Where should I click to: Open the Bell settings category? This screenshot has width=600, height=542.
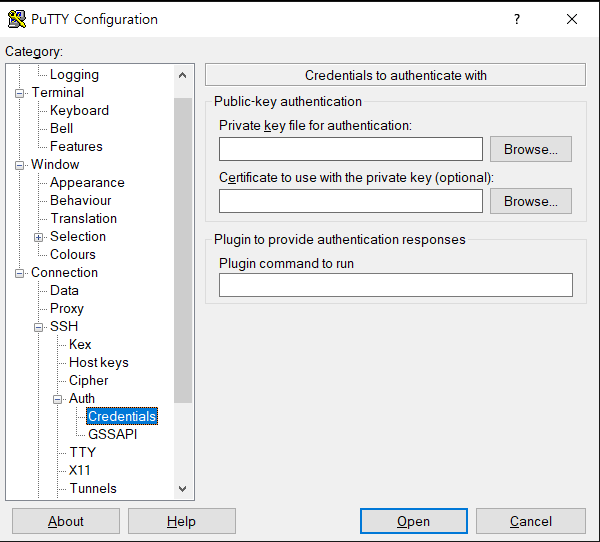[x=61, y=128]
